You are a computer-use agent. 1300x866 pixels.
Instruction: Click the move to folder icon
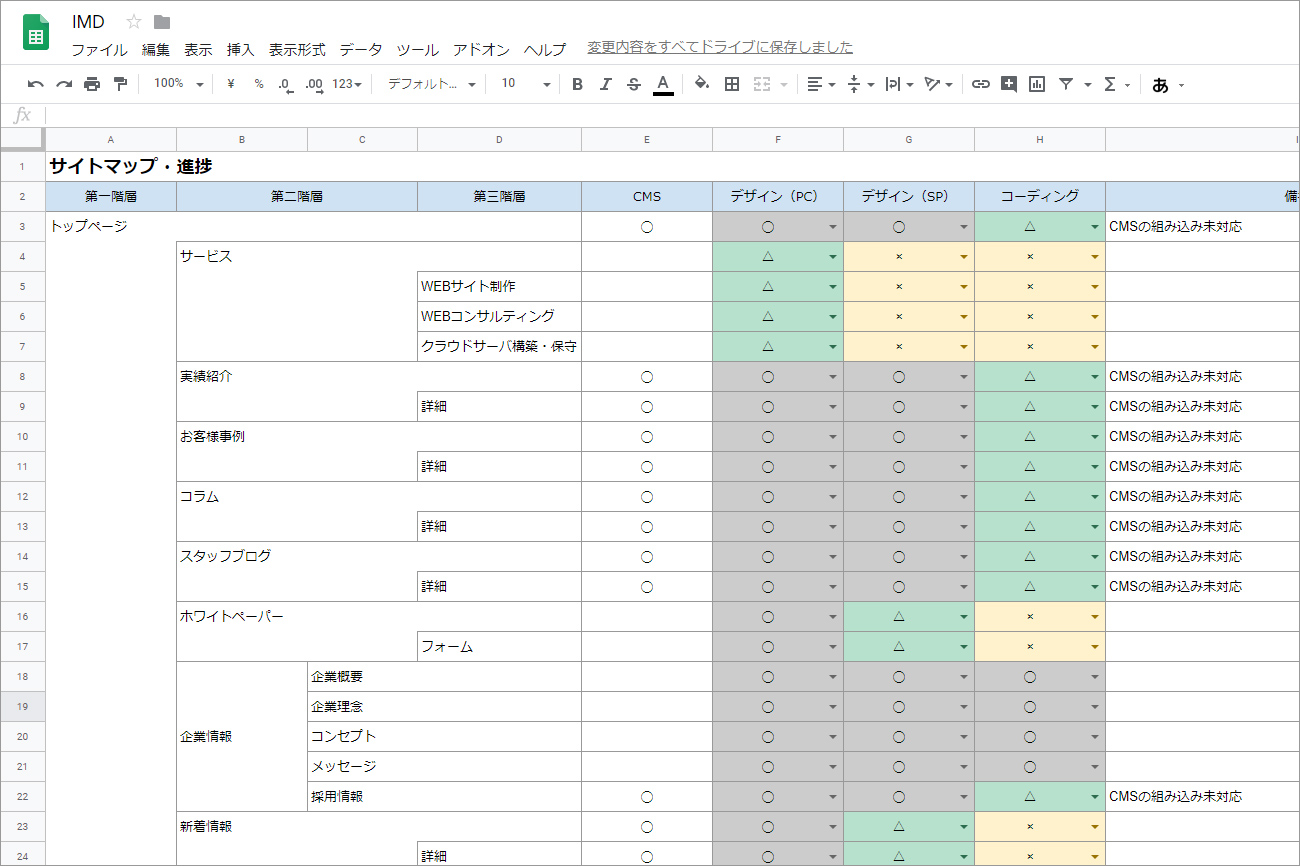[162, 22]
